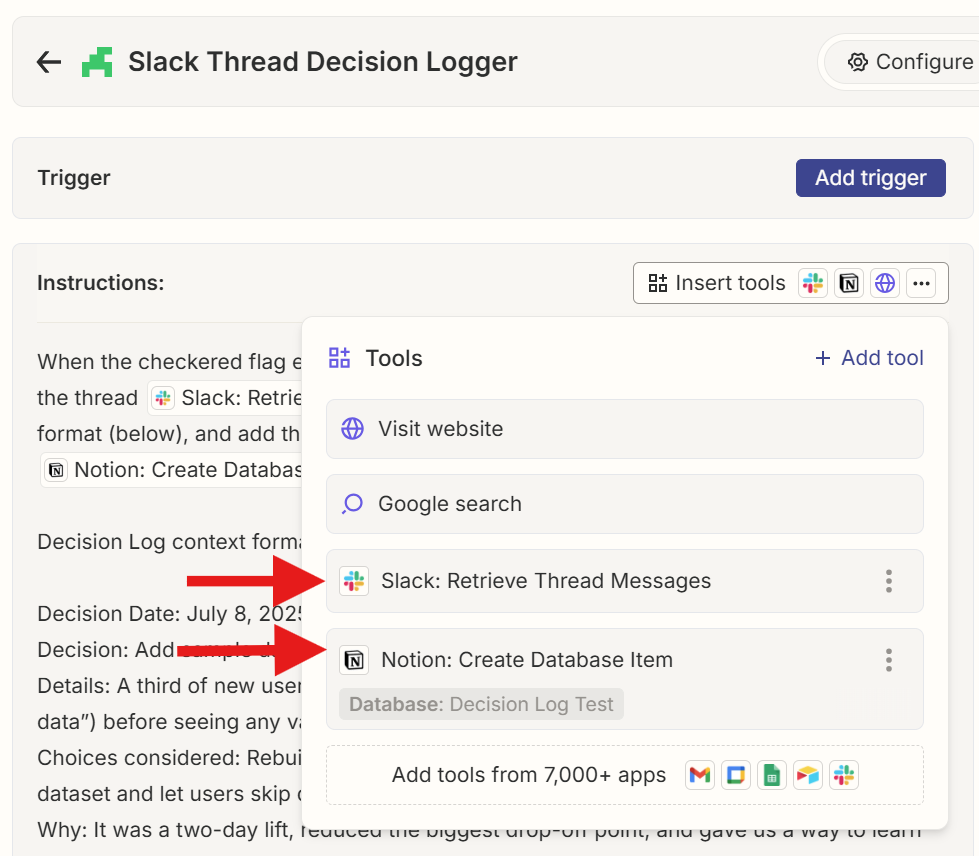
Task: Select the Visit website tool
Action: 624,429
